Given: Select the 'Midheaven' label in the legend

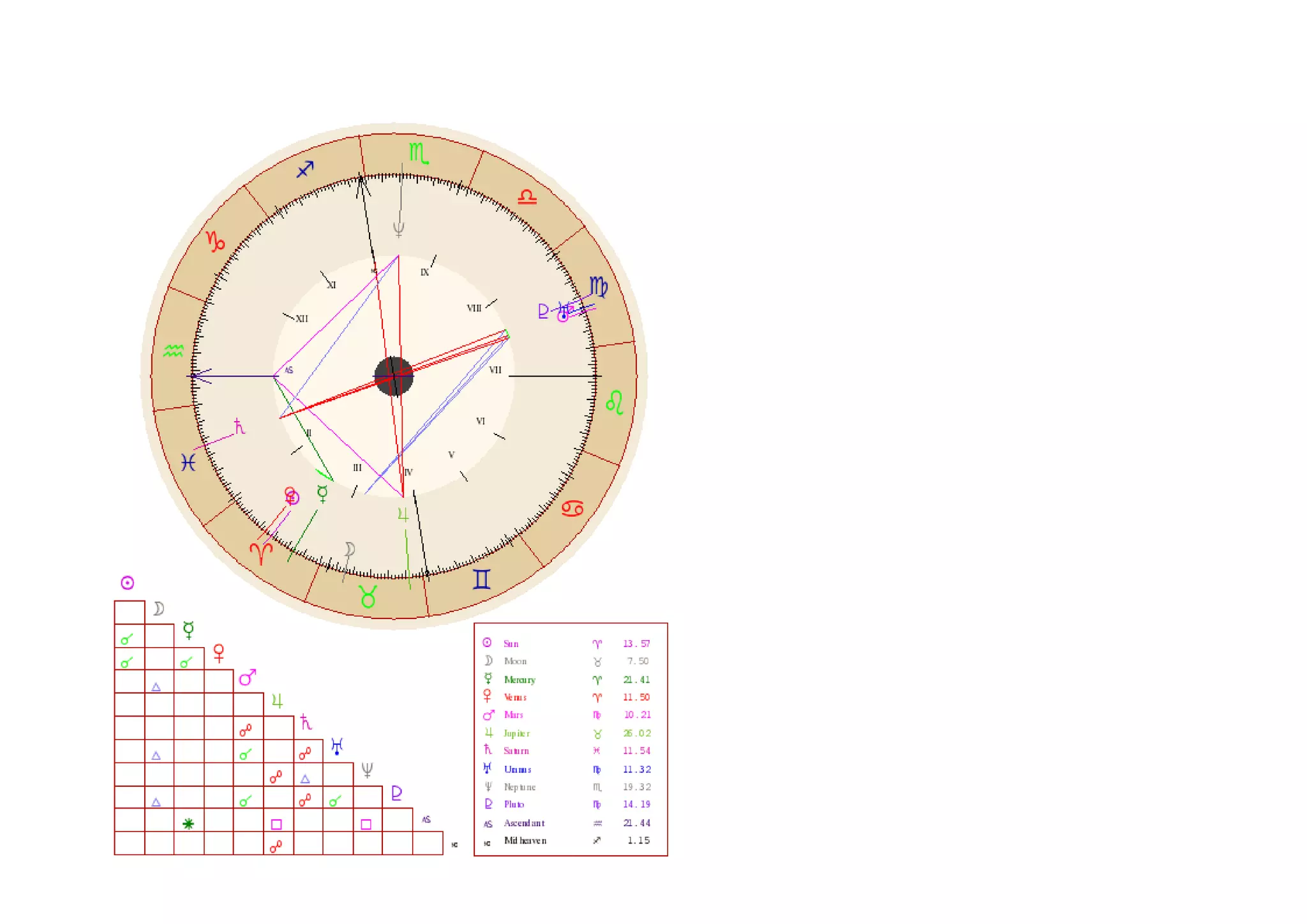Looking at the screenshot, I should (525, 840).
